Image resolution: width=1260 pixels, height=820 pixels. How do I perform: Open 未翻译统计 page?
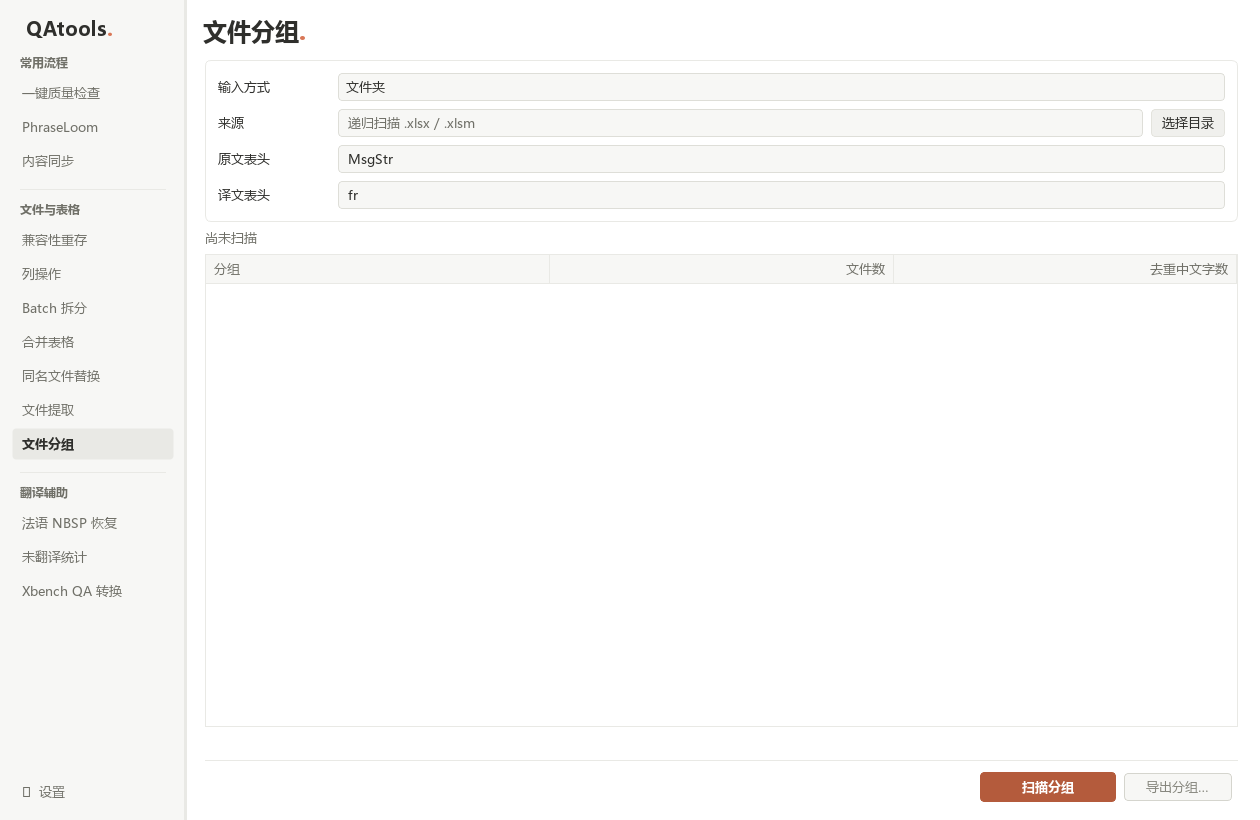coord(93,557)
